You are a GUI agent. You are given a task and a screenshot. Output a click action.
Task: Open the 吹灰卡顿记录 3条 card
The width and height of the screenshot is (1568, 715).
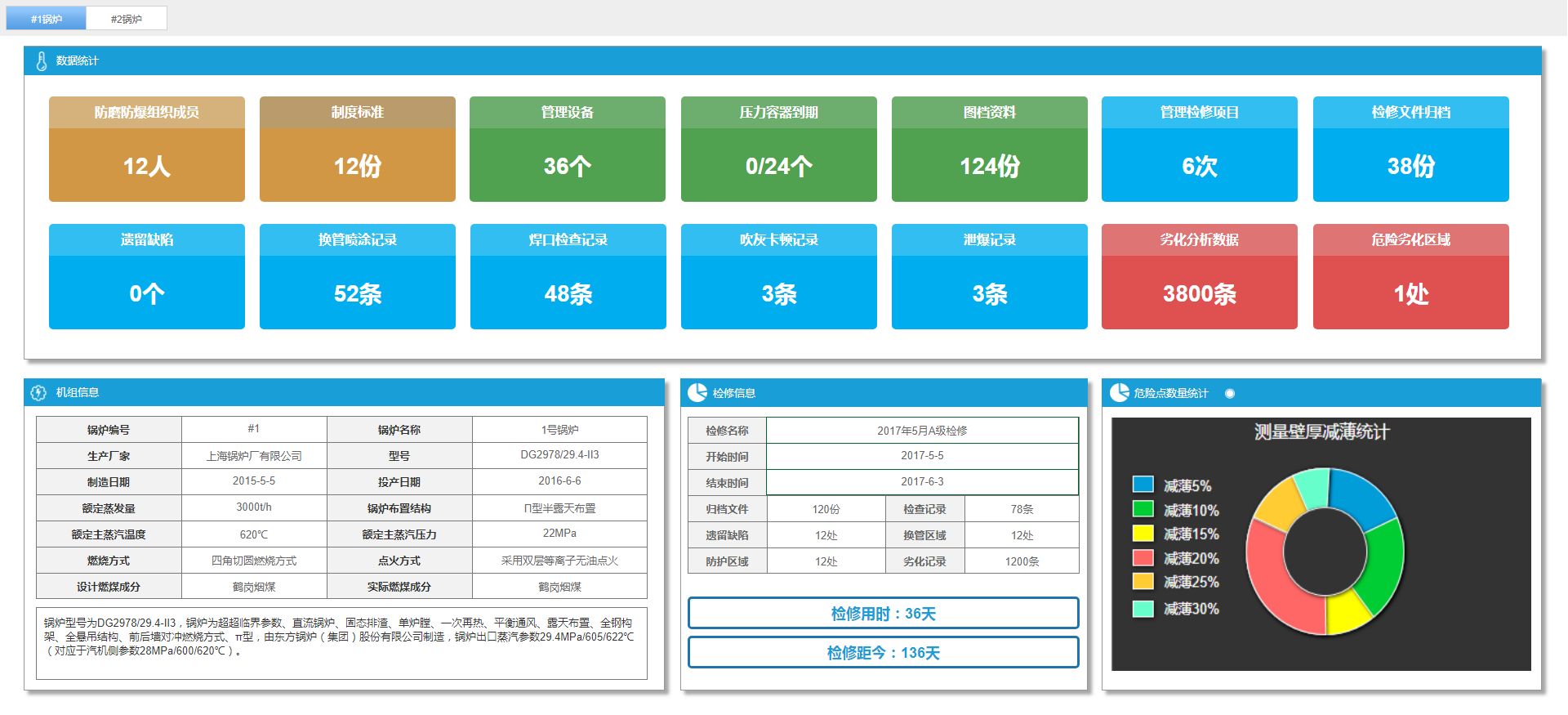point(779,276)
